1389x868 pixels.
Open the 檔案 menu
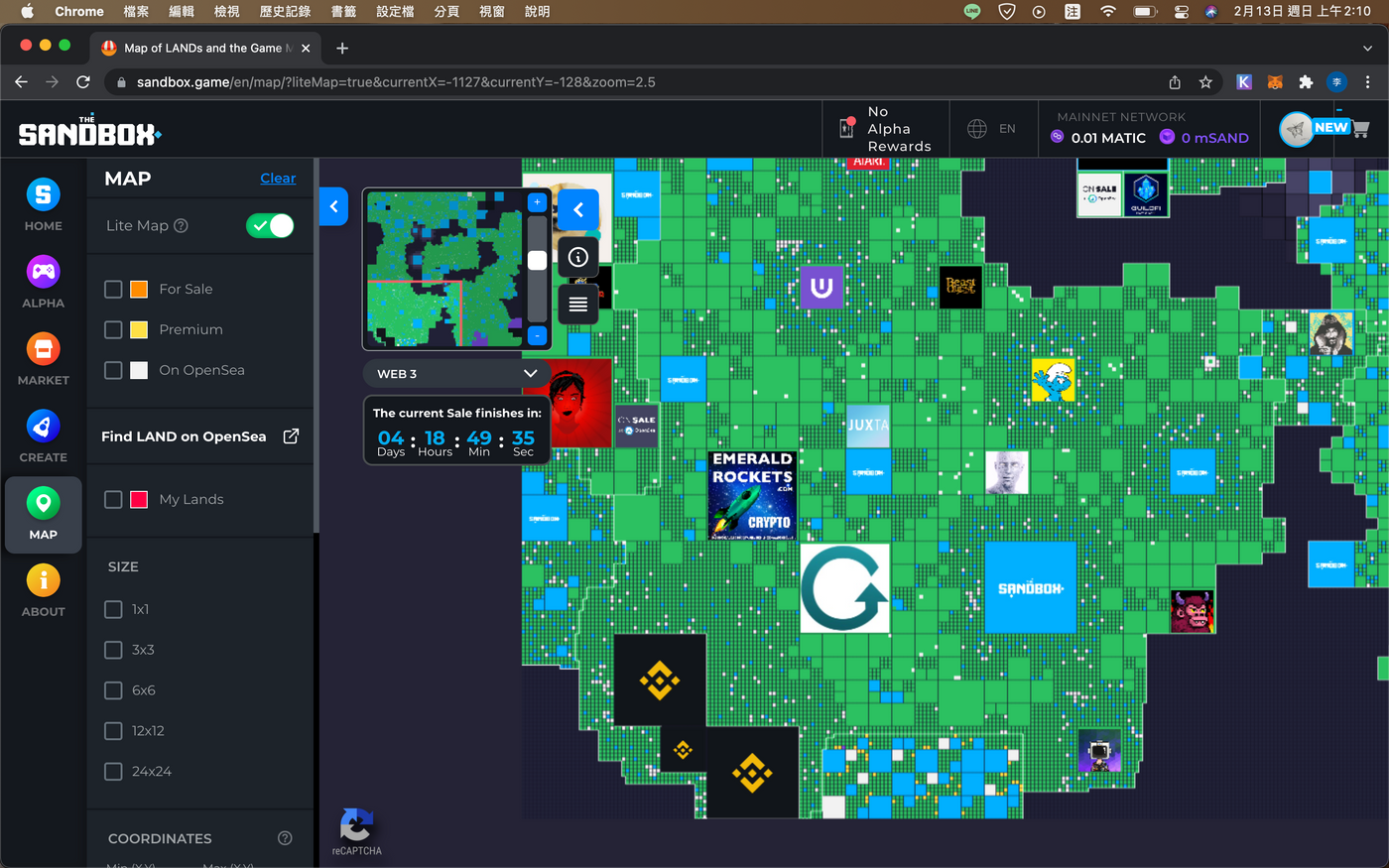[136, 11]
